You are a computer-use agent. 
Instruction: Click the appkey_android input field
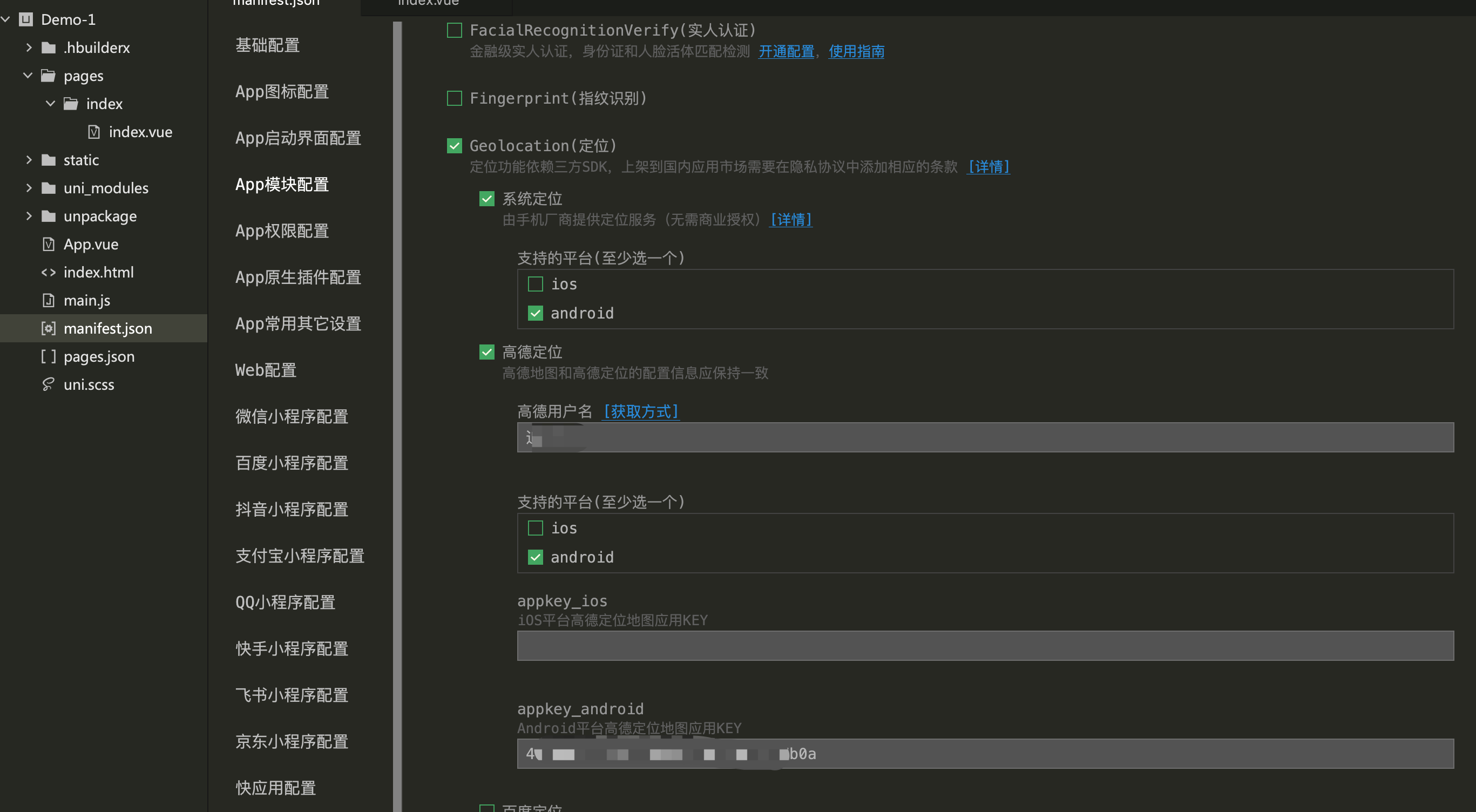click(x=985, y=754)
